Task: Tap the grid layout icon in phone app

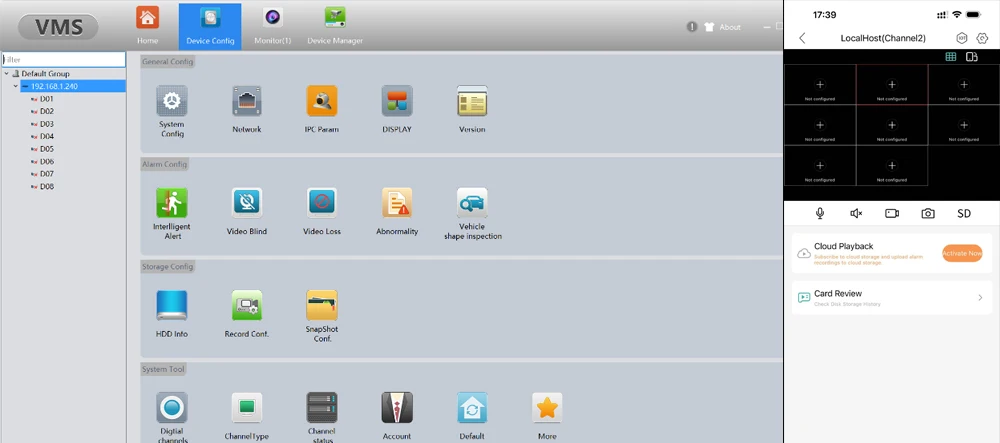Action: 951,57
